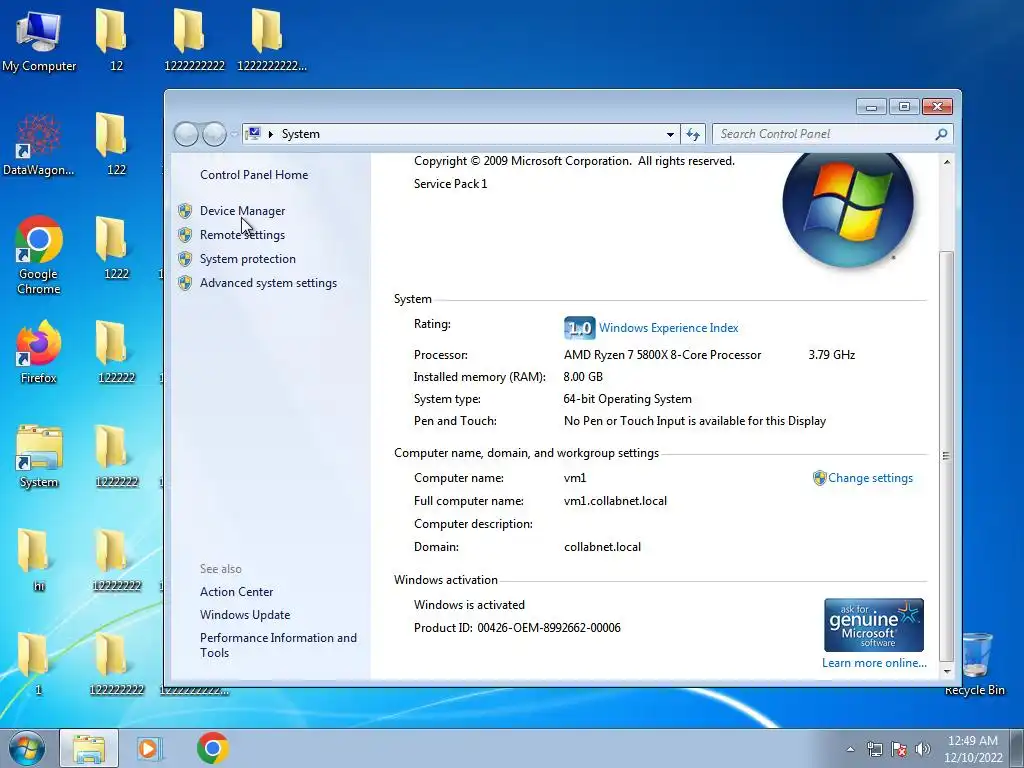Open Performance Information and Tools
Viewport: 1024px width, 768px height.
pos(278,645)
